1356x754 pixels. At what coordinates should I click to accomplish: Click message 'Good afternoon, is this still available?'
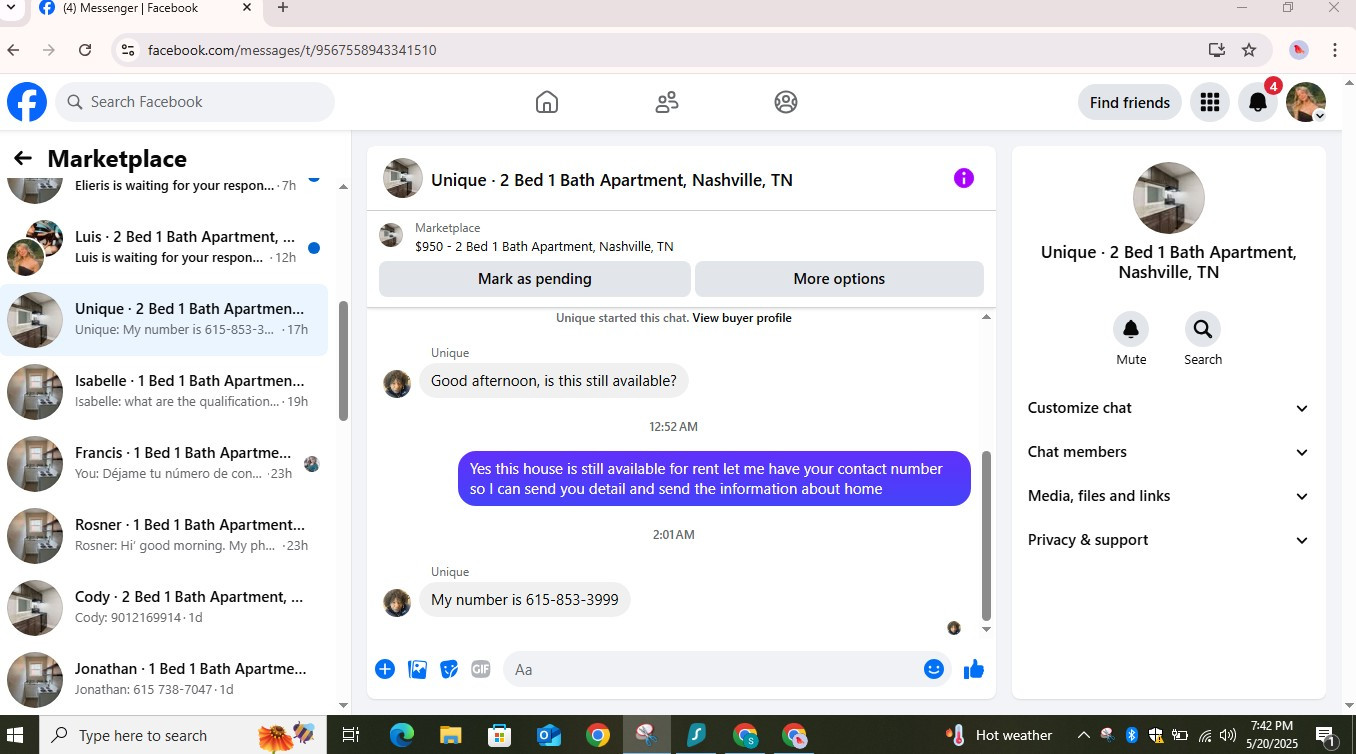click(x=554, y=381)
